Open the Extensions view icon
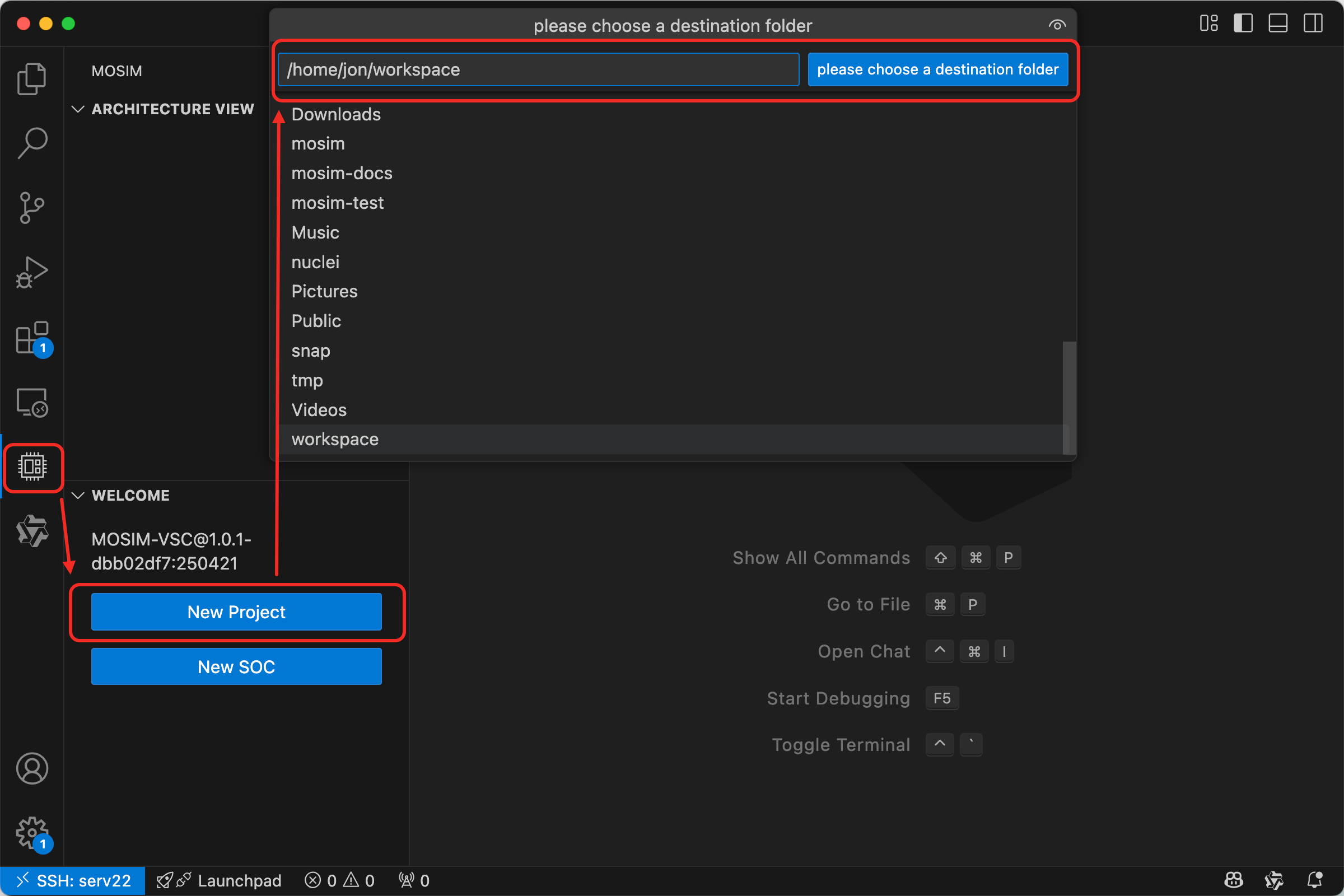Image resolution: width=1344 pixels, height=896 pixels. pyautogui.click(x=32, y=338)
